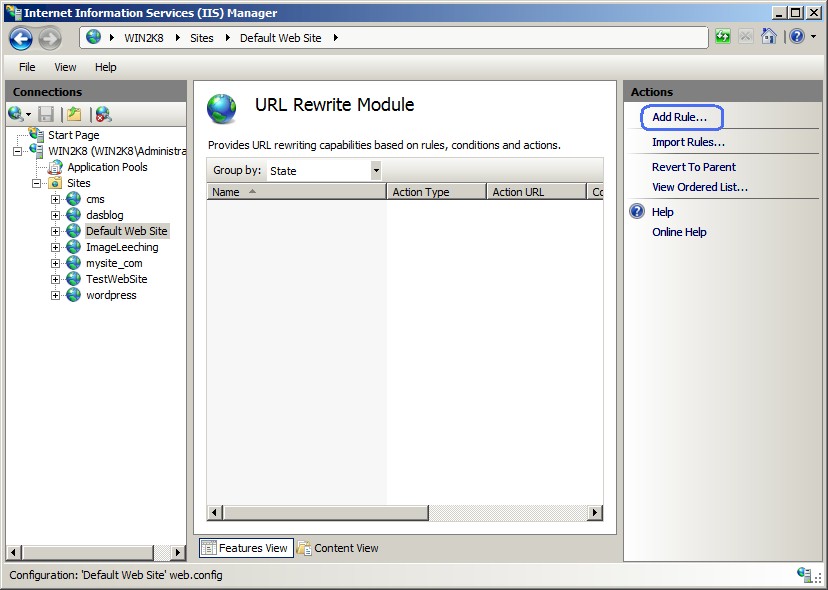The width and height of the screenshot is (828, 590).
Task: Click the Import Rules... action link
Action: [x=688, y=142]
